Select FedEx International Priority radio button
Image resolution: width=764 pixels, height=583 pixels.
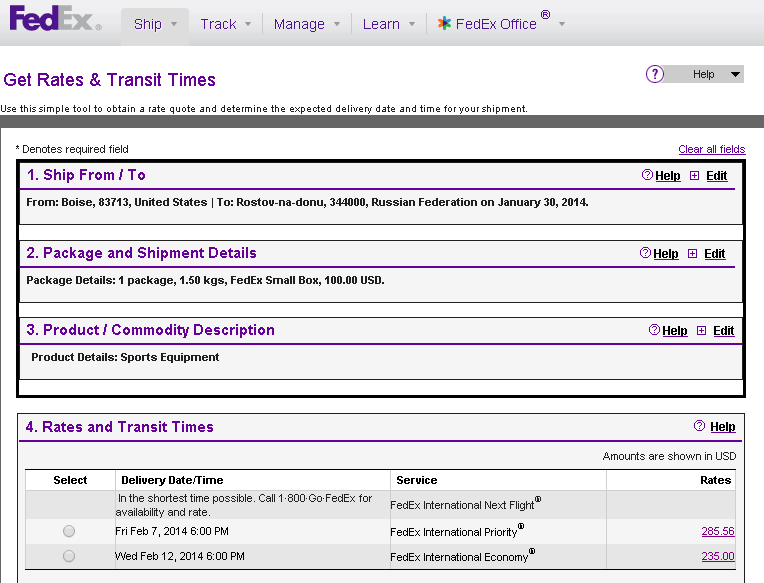coord(69,531)
